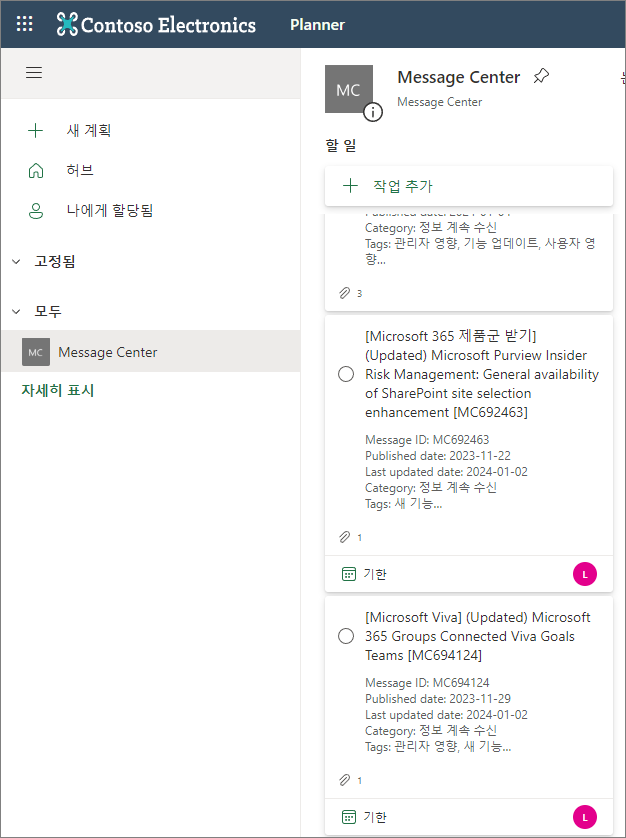Click the plus icon in 작업 추가

(350, 186)
